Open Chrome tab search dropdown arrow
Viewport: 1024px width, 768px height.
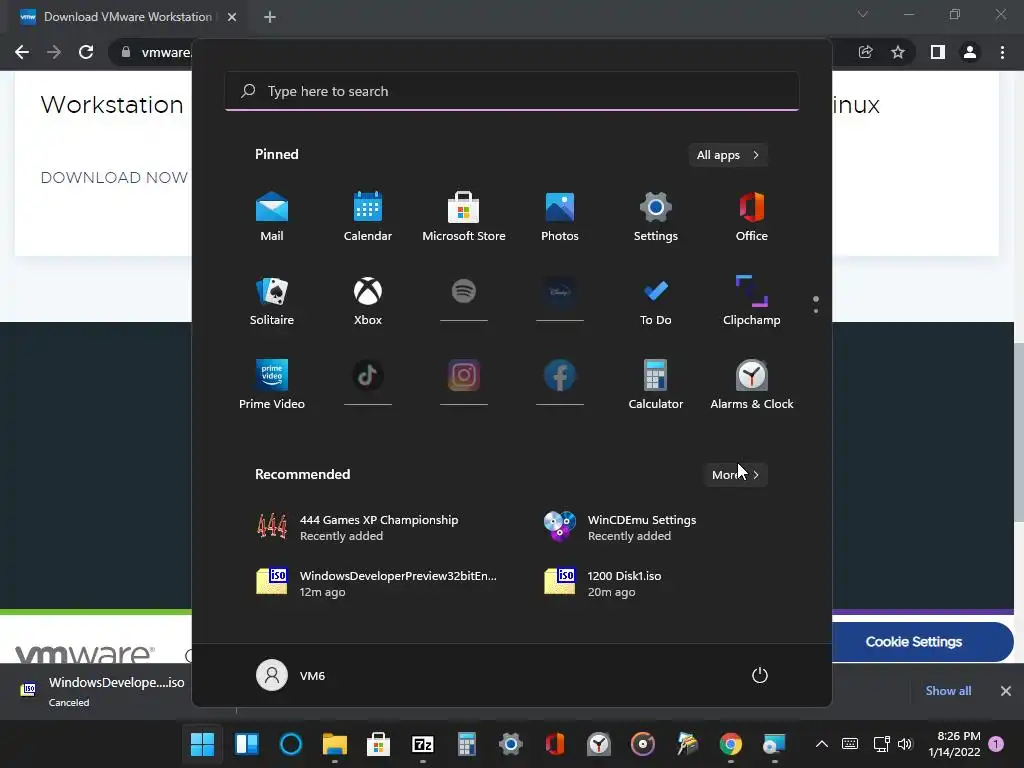863,14
